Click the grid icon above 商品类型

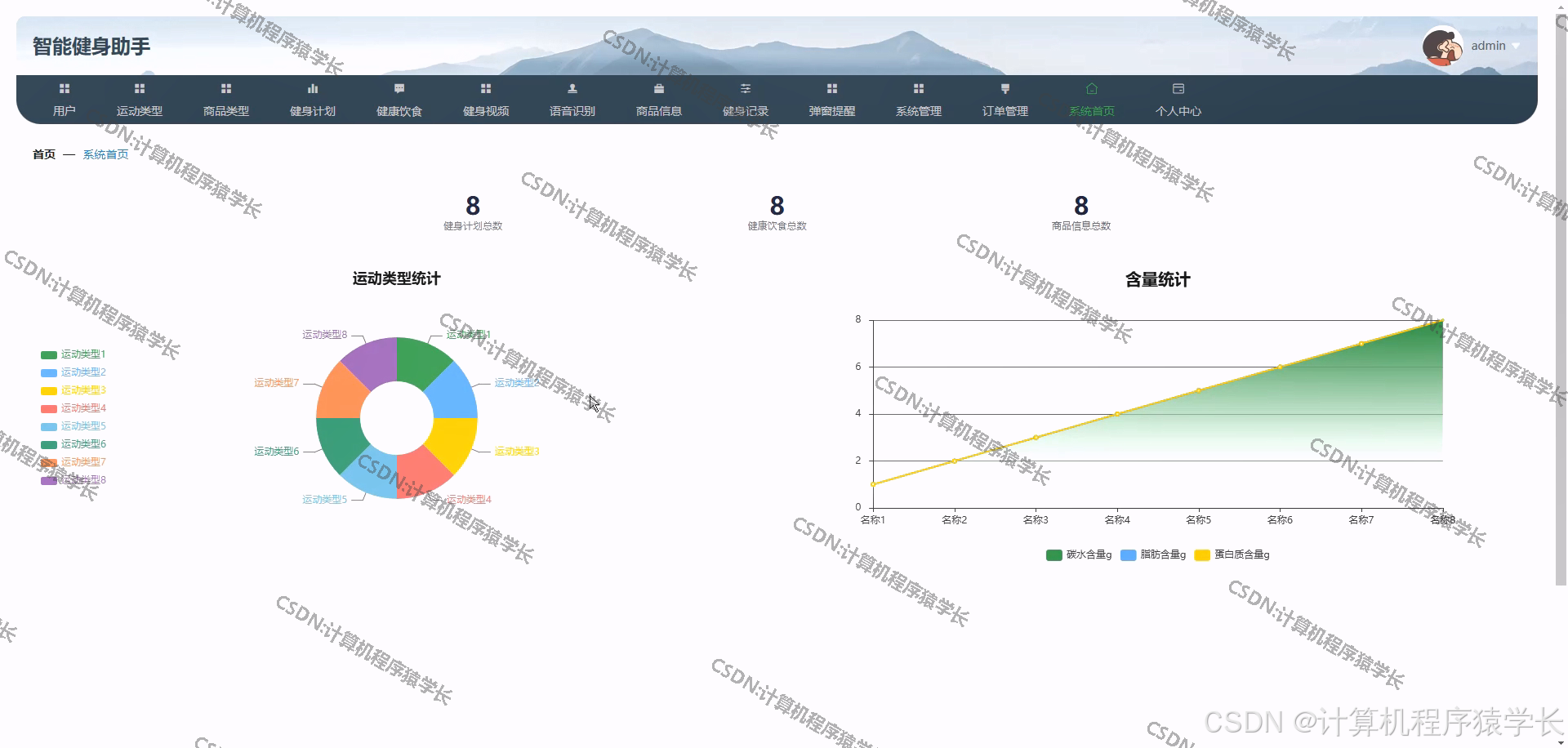click(x=226, y=88)
